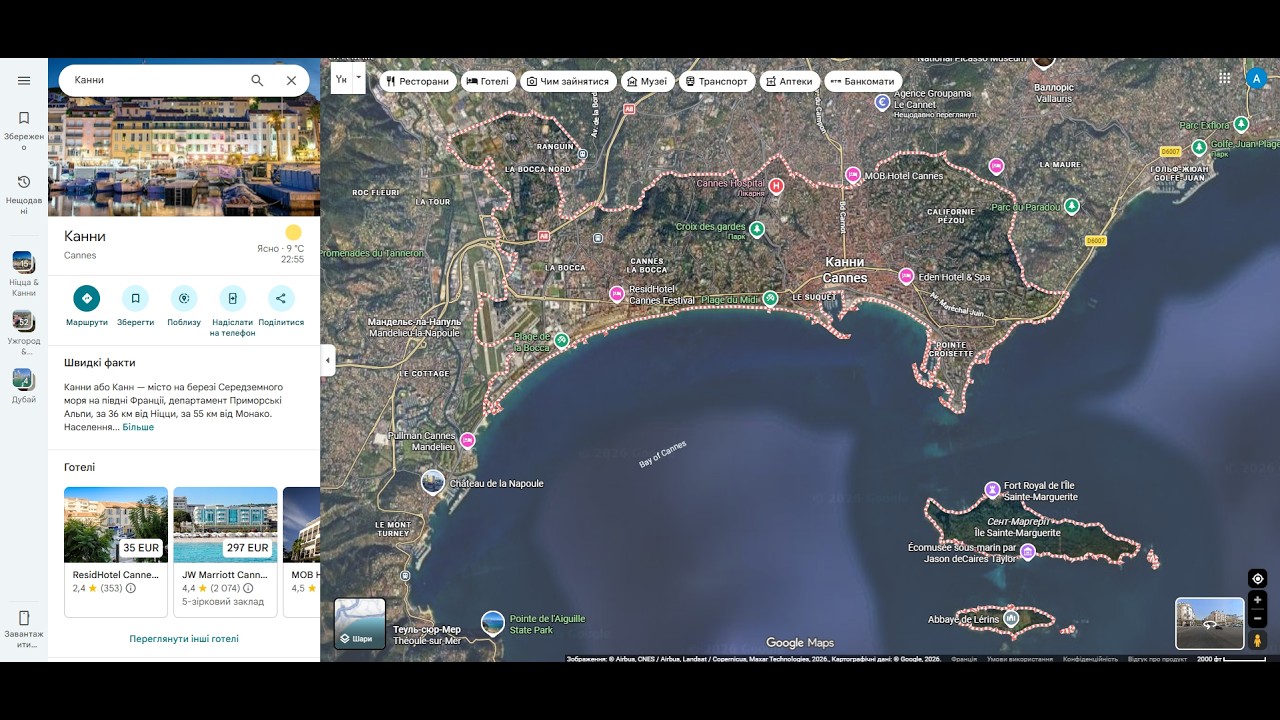
Task: Zoom in on the map
Action: [x=1258, y=600]
